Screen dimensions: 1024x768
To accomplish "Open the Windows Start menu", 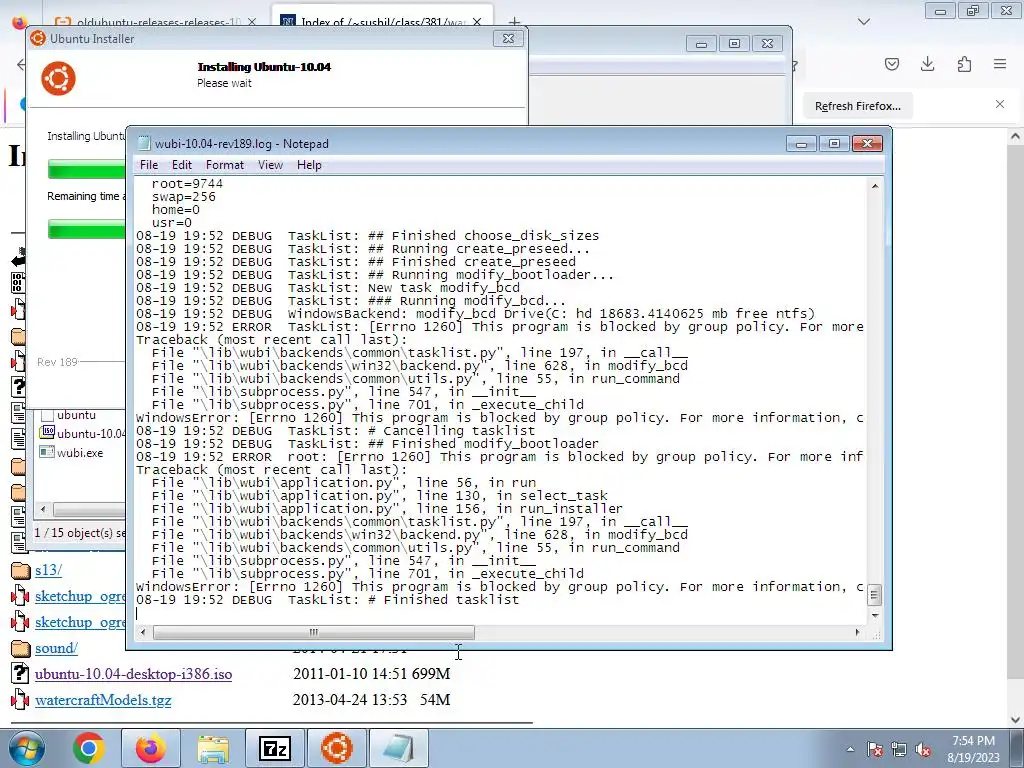I will point(26,748).
